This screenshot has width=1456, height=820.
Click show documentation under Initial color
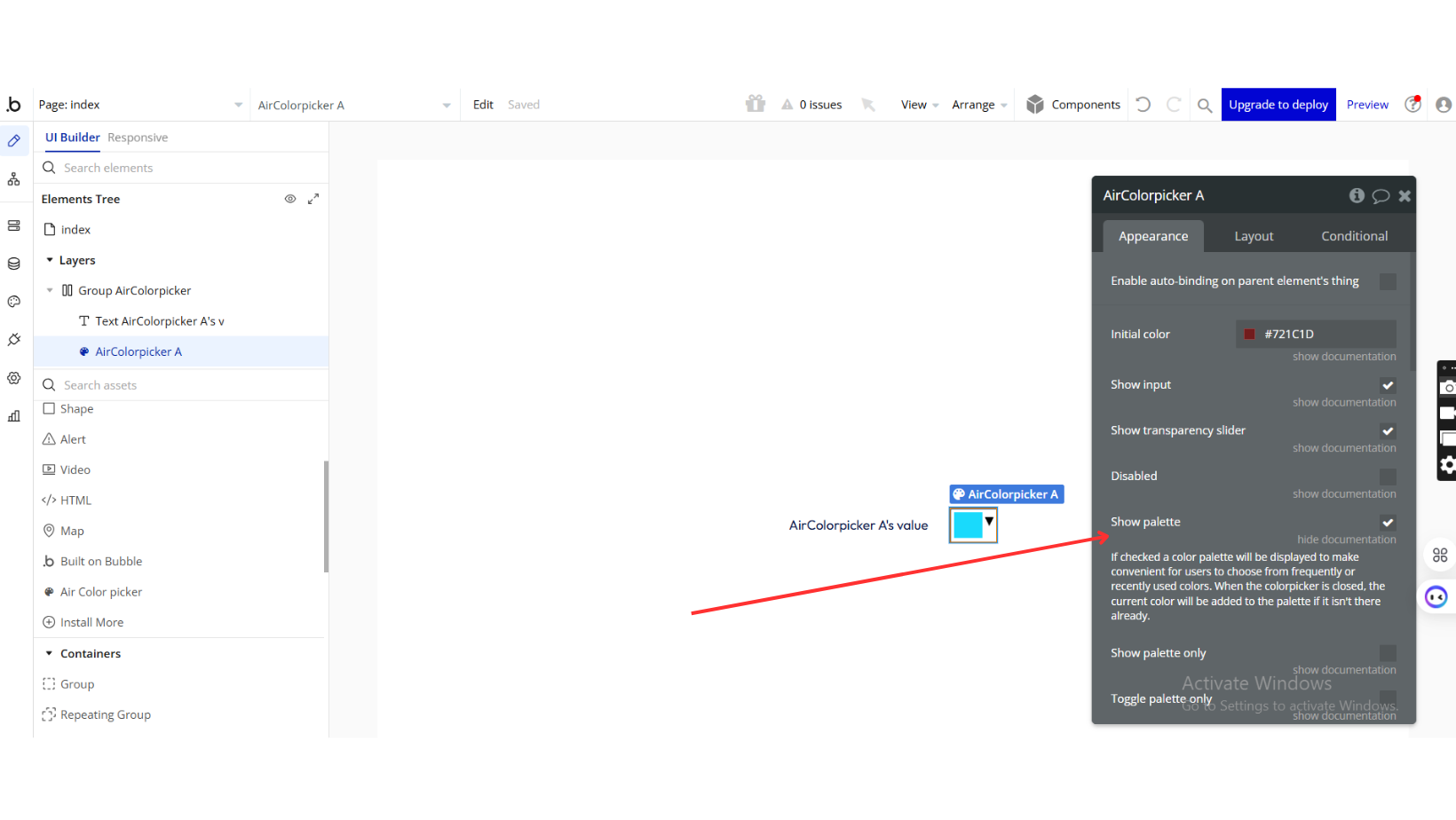click(1344, 357)
